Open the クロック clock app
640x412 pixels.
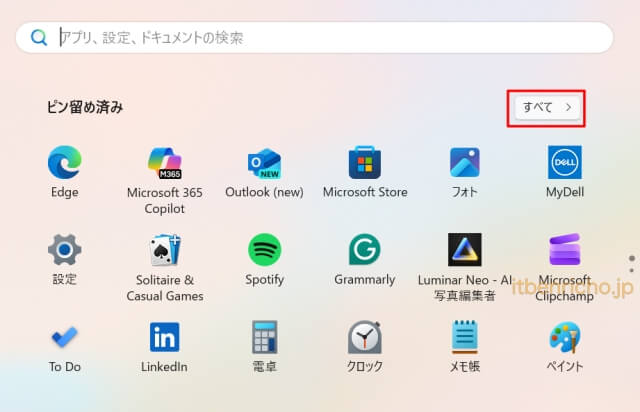click(364, 337)
